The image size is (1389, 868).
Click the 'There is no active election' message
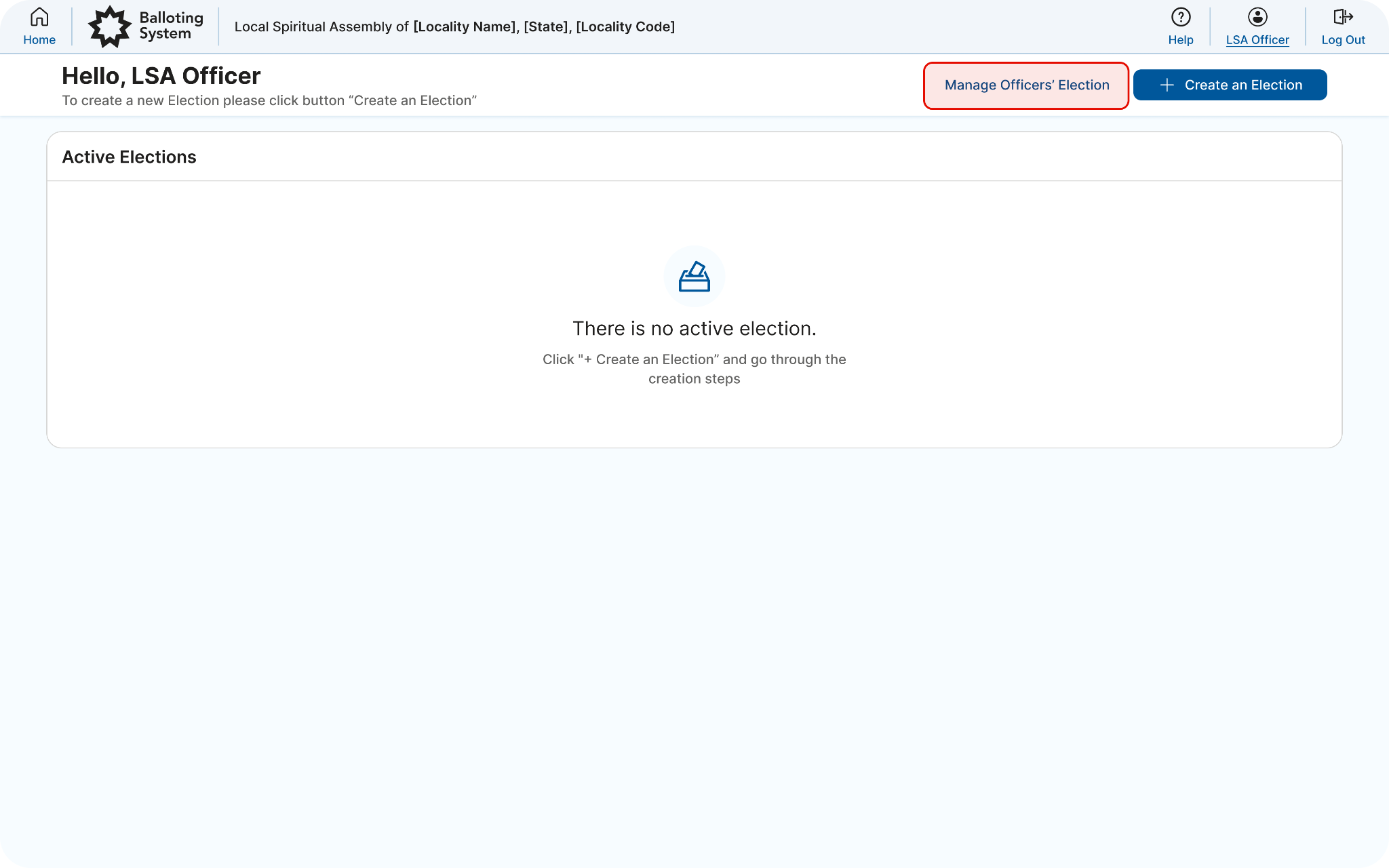pos(694,329)
